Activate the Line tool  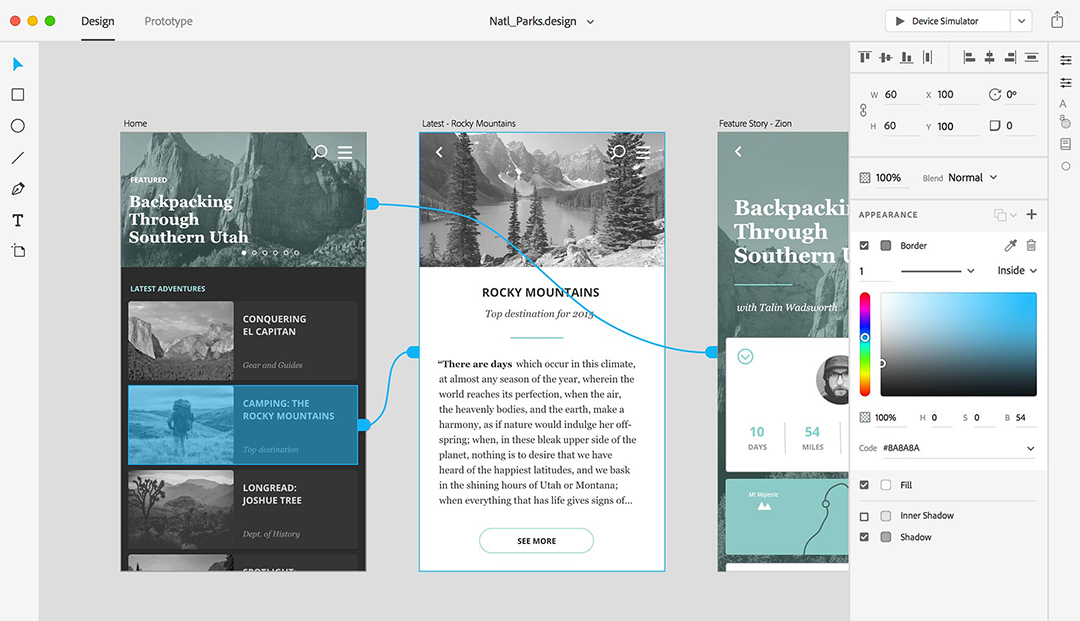pyautogui.click(x=18, y=158)
